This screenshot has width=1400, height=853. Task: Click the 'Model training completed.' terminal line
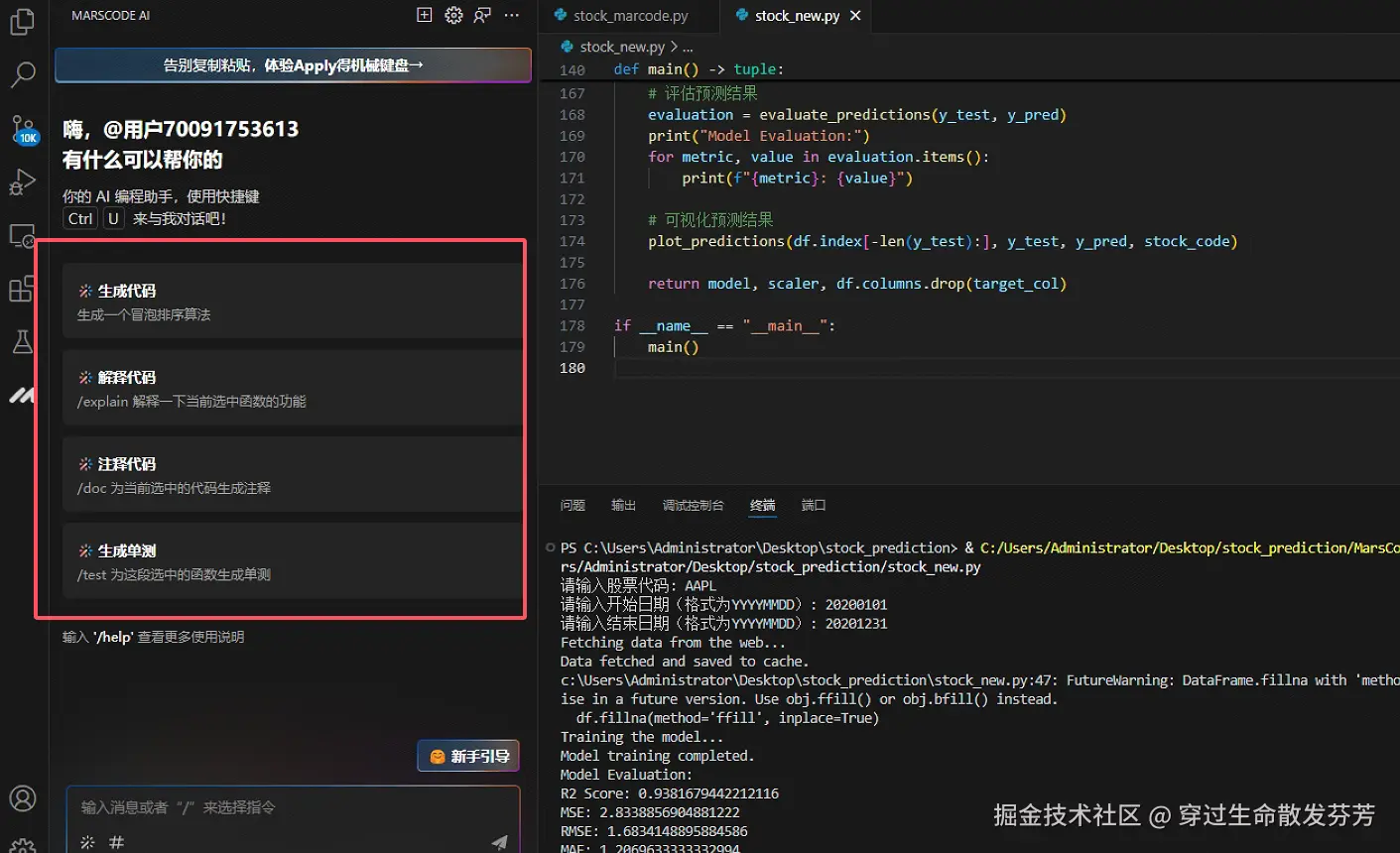(657, 756)
